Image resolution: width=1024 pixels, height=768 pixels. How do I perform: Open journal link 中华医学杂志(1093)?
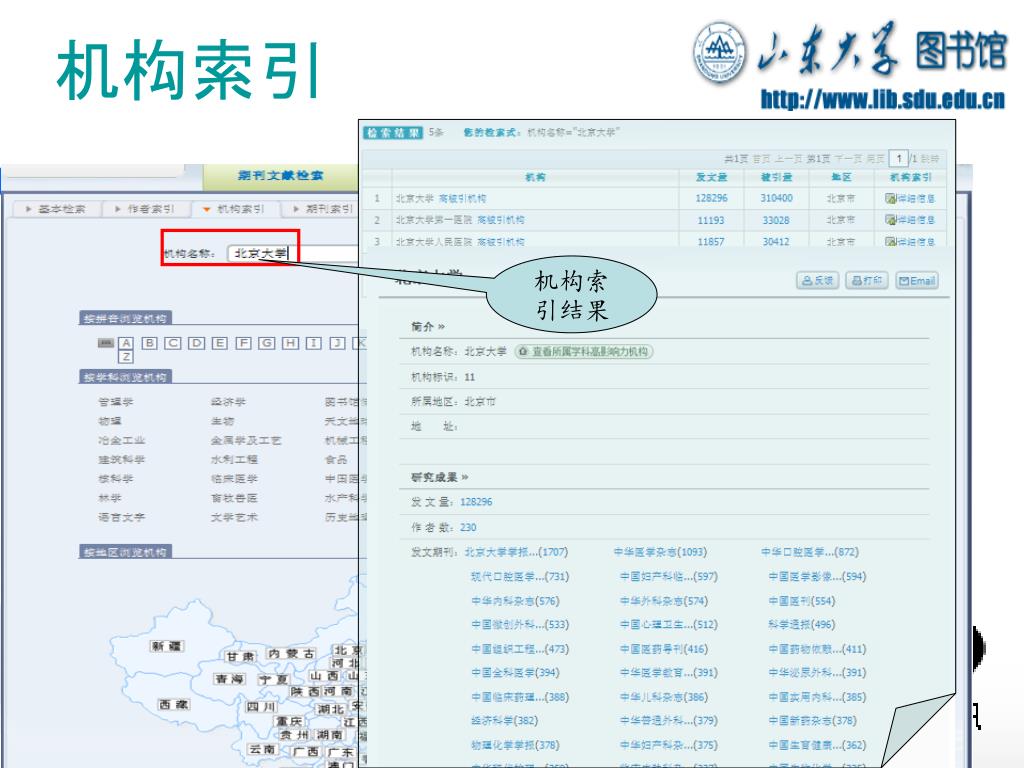(660, 552)
